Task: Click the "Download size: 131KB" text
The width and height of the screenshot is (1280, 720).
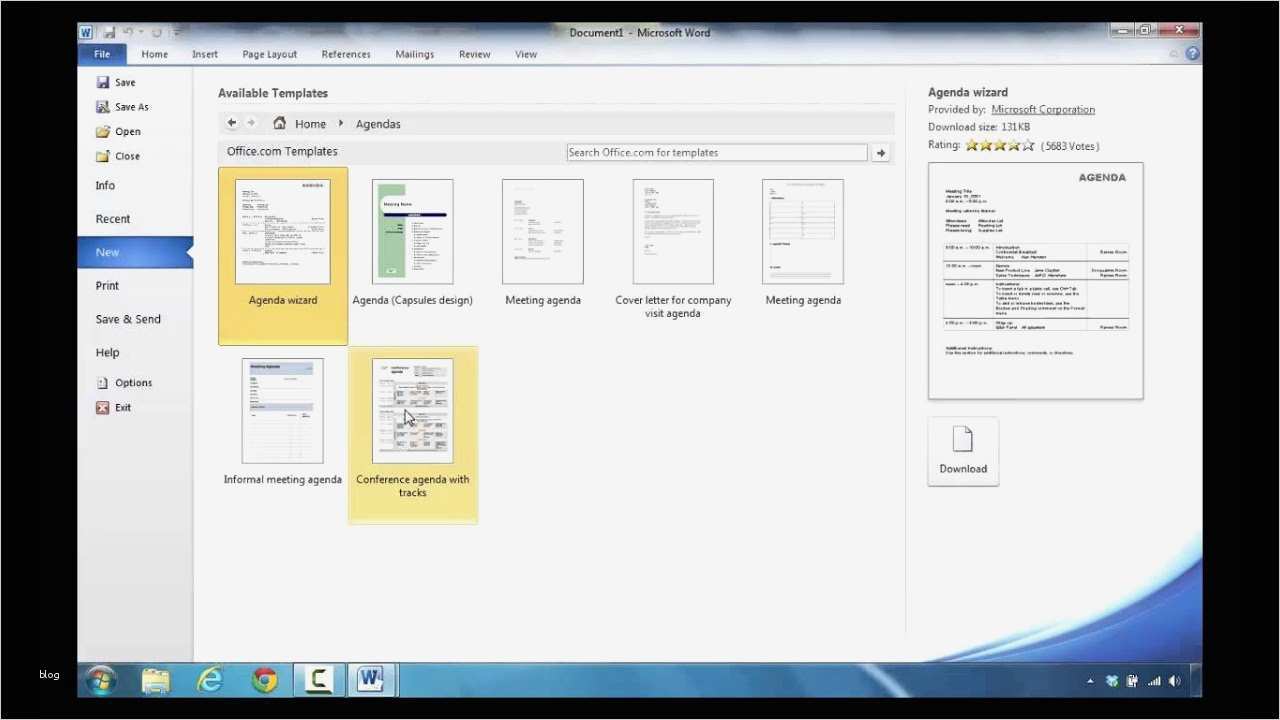Action: coord(979,127)
